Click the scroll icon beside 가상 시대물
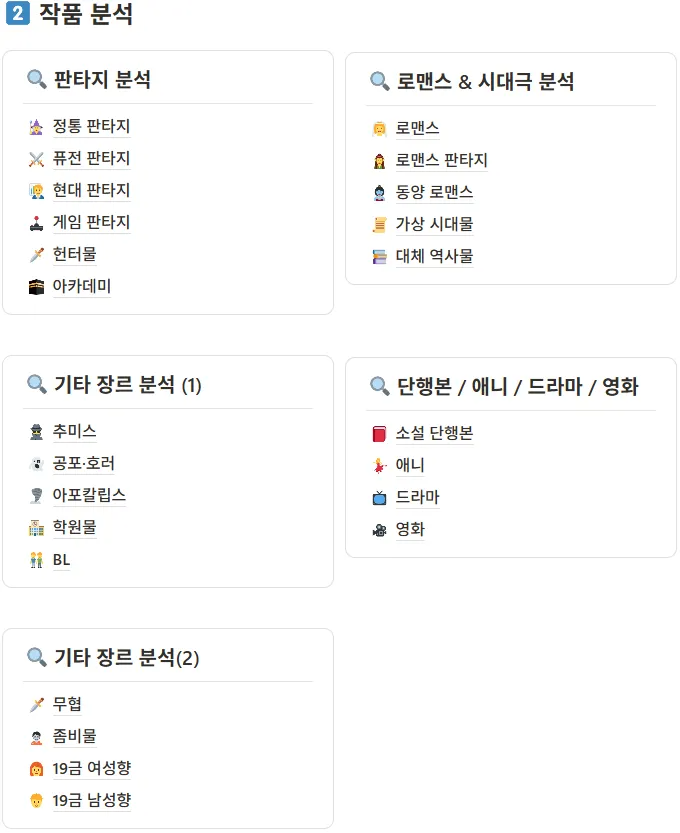Viewport: 680px width, 833px height. point(380,224)
